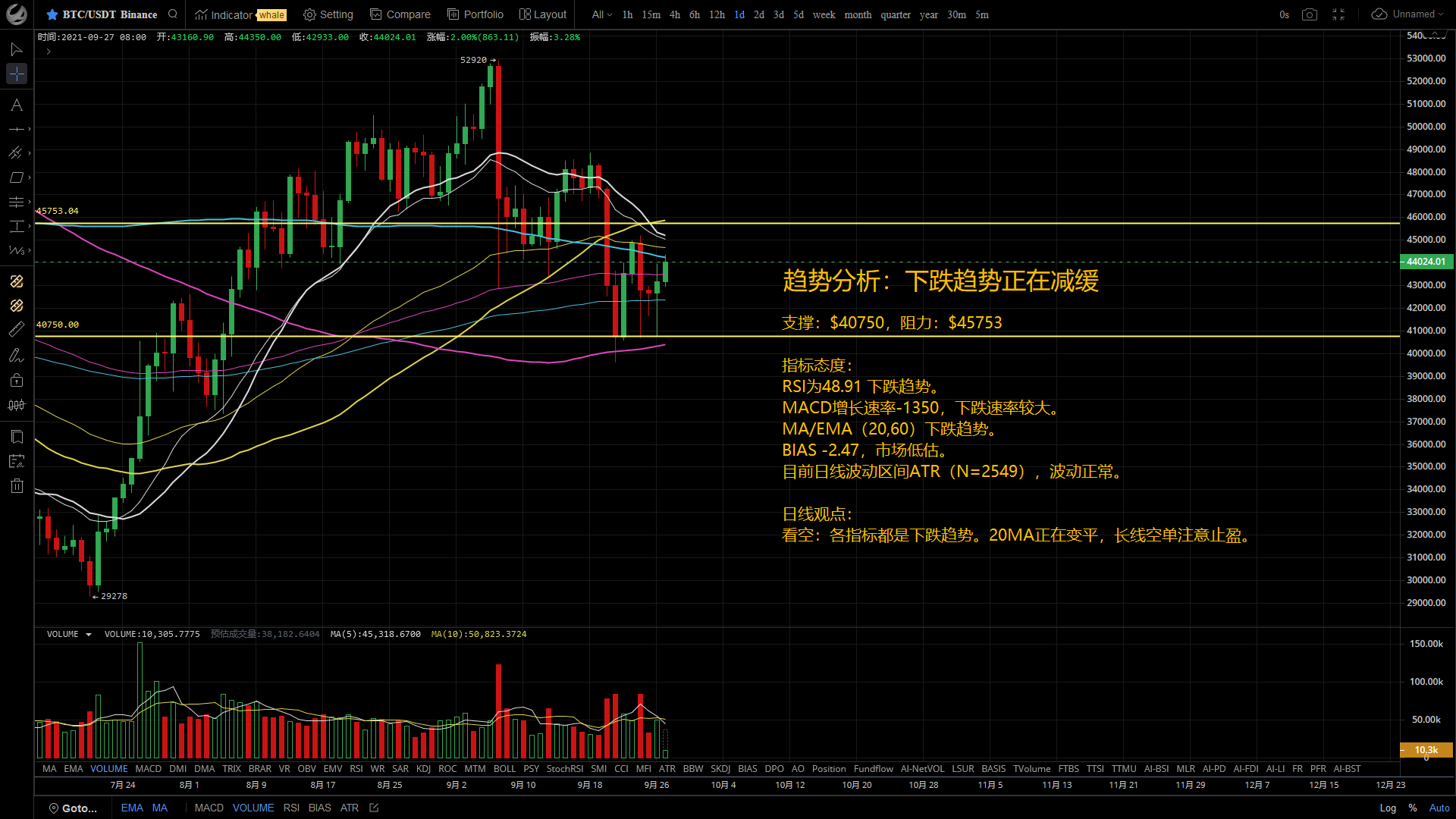Search symbol with magnifier icon

click(x=173, y=14)
